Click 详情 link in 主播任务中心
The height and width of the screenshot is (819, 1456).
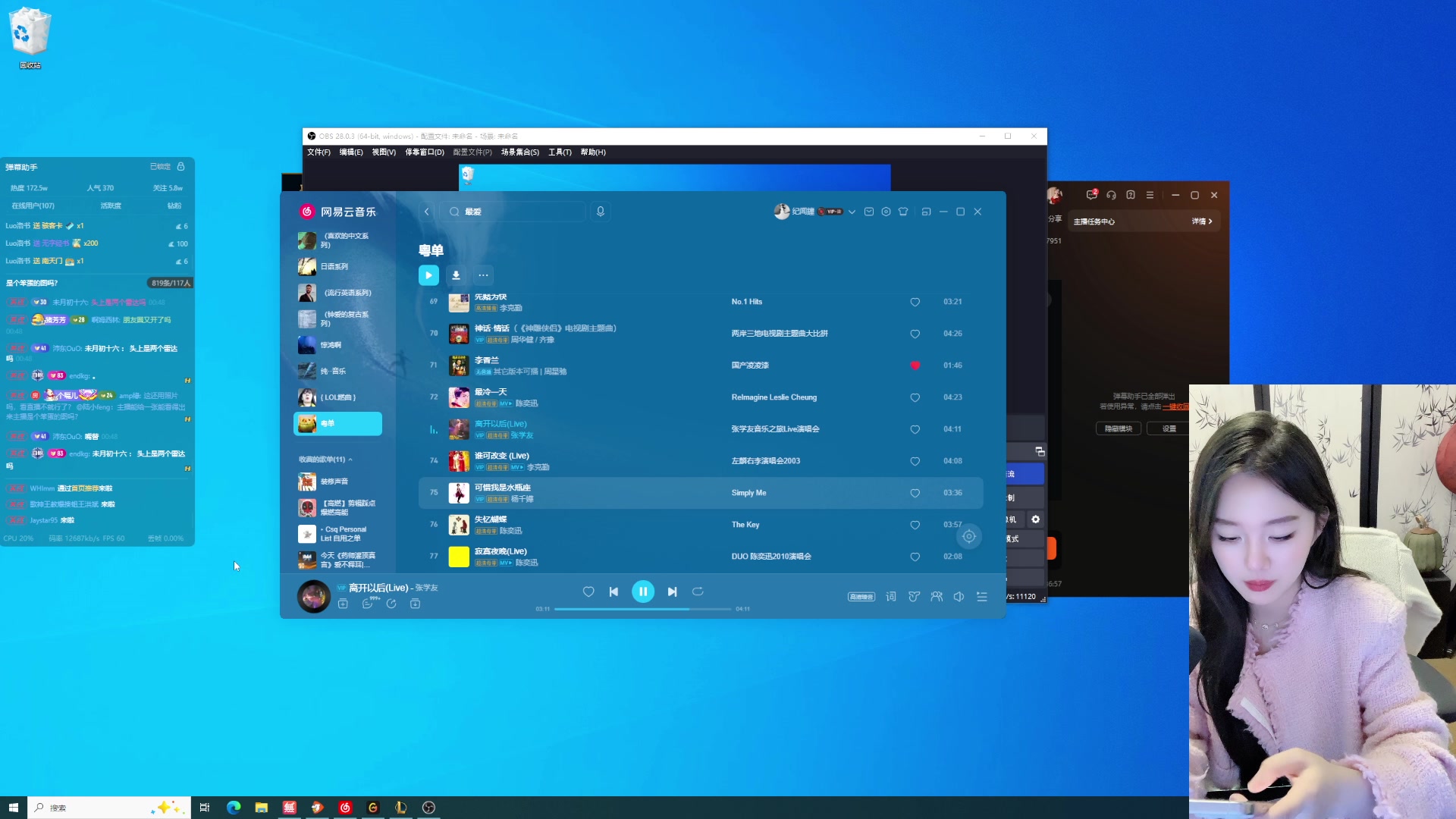pos(1202,221)
